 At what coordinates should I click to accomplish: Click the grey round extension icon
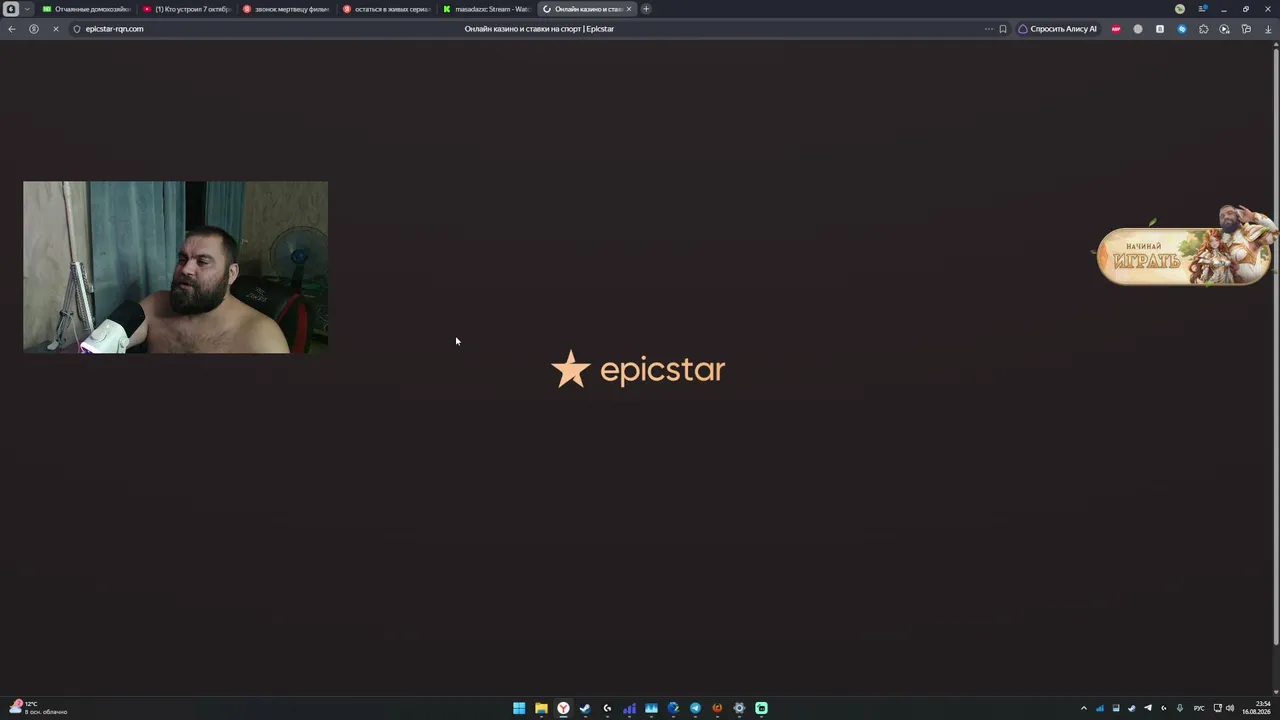pyautogui.click(x=1138, y=29)
